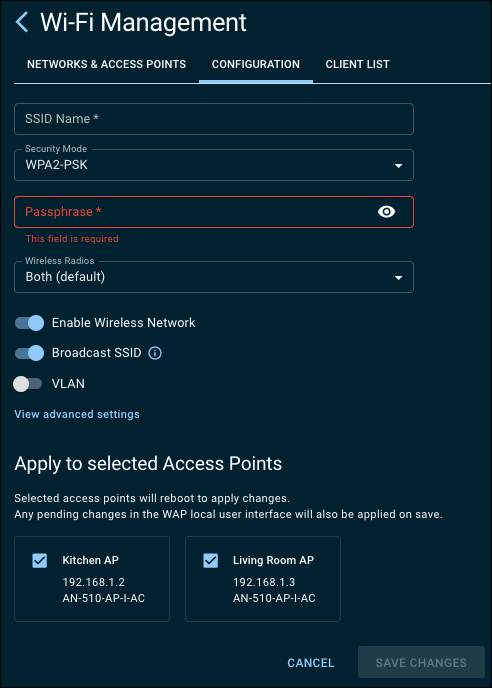Go back using the left chevron arrow
The image size is (492, 688).
click(x=22, y=22)
